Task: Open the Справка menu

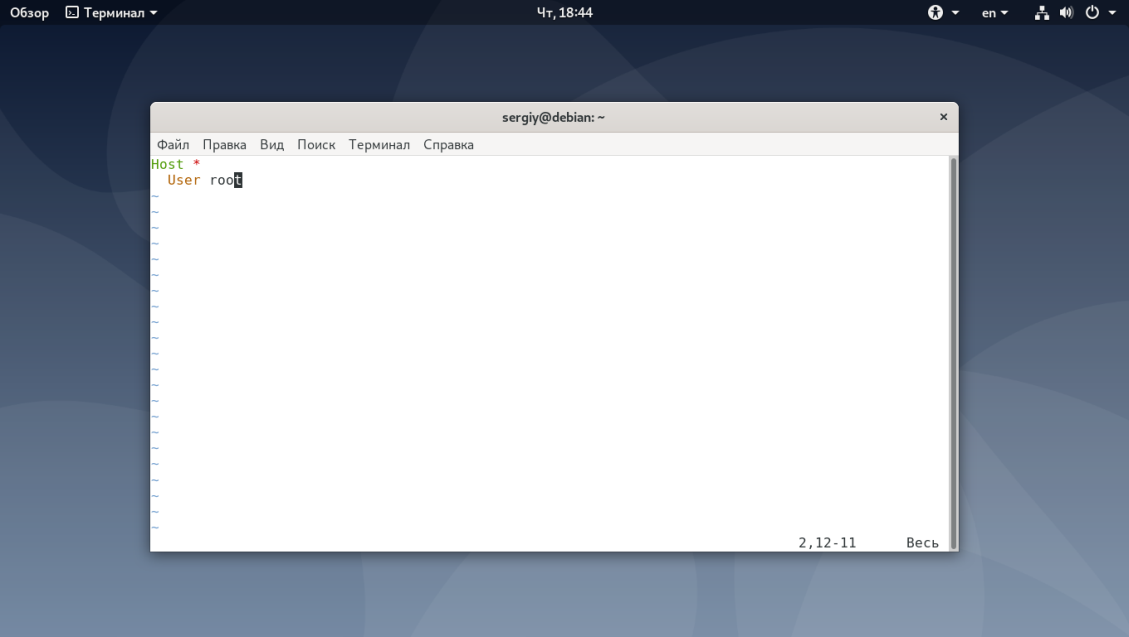Action: click(x=448, y=145)
